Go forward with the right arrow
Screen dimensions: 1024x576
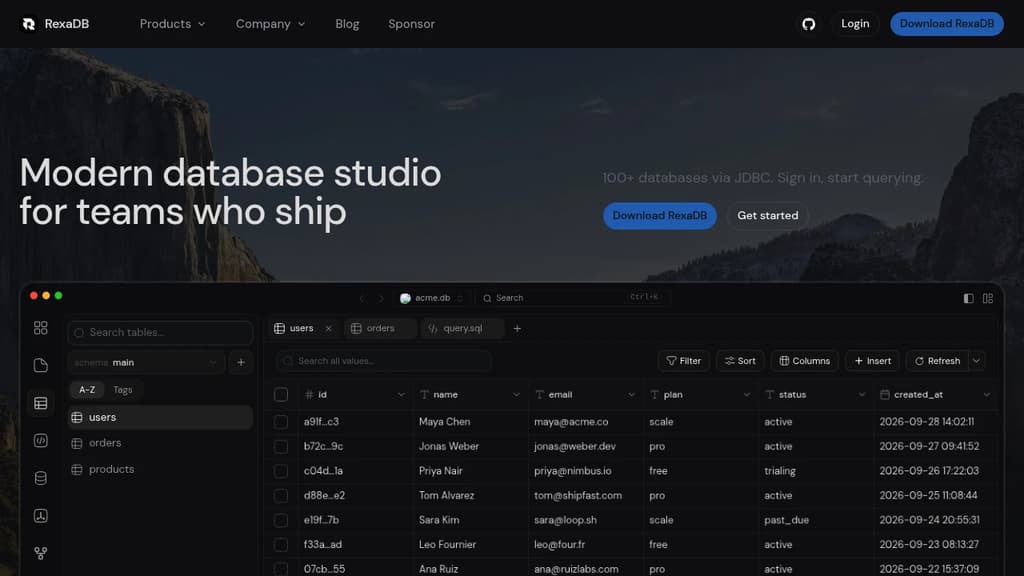(381, 298)
